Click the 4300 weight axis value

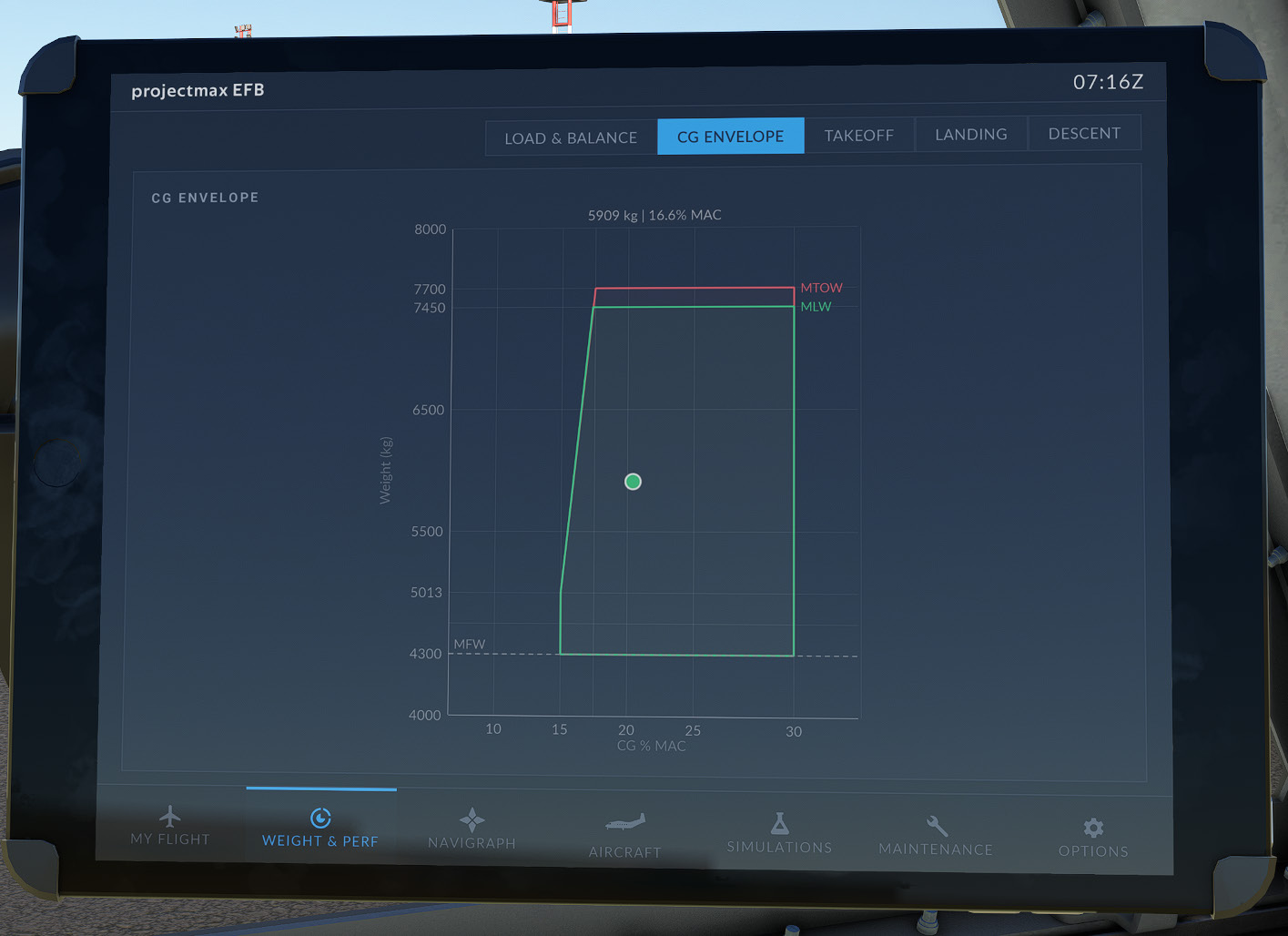[425, 654]
